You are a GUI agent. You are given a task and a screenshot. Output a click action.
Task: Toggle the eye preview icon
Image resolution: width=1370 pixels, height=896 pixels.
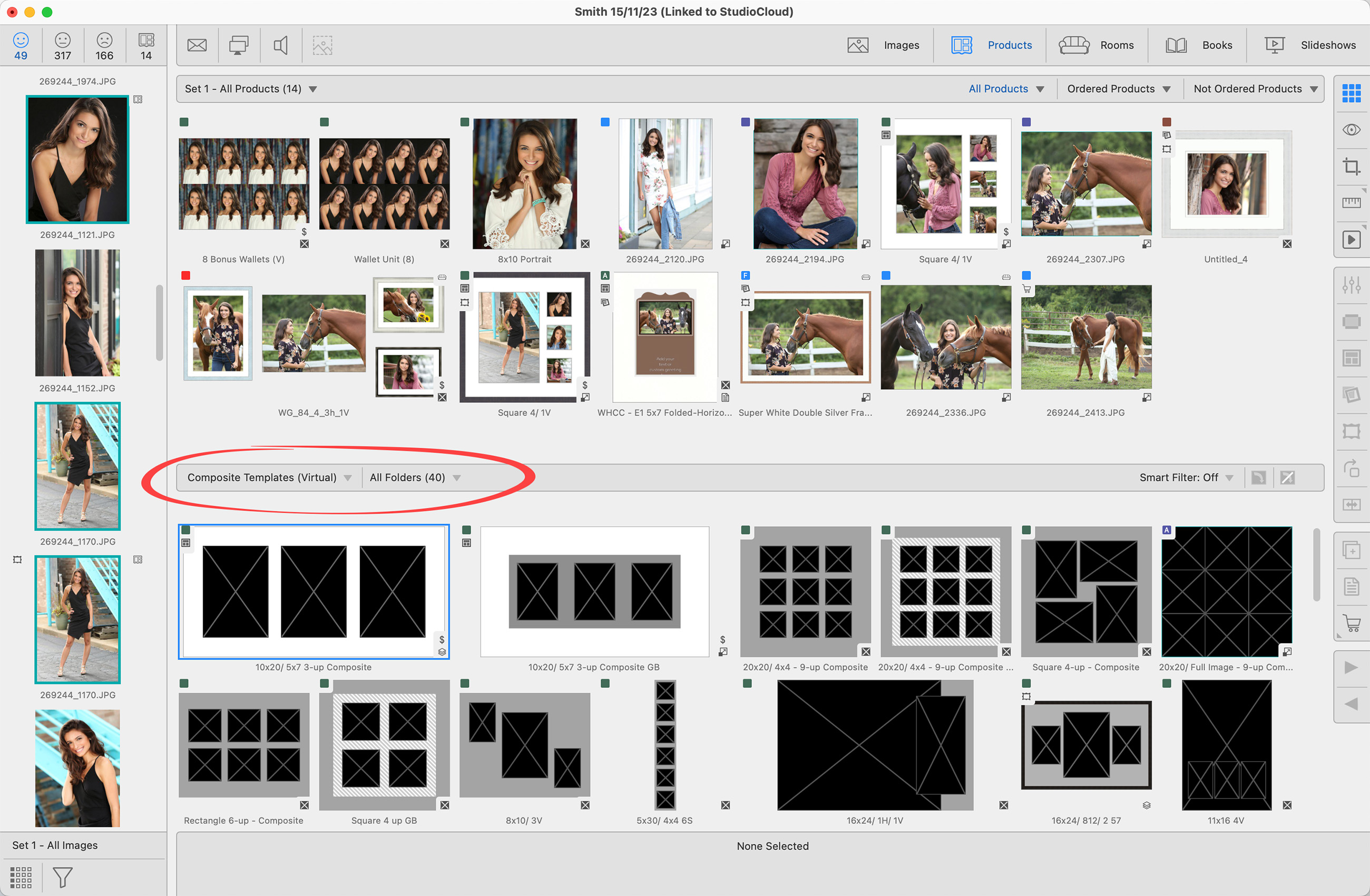[x=1351, y=130]
